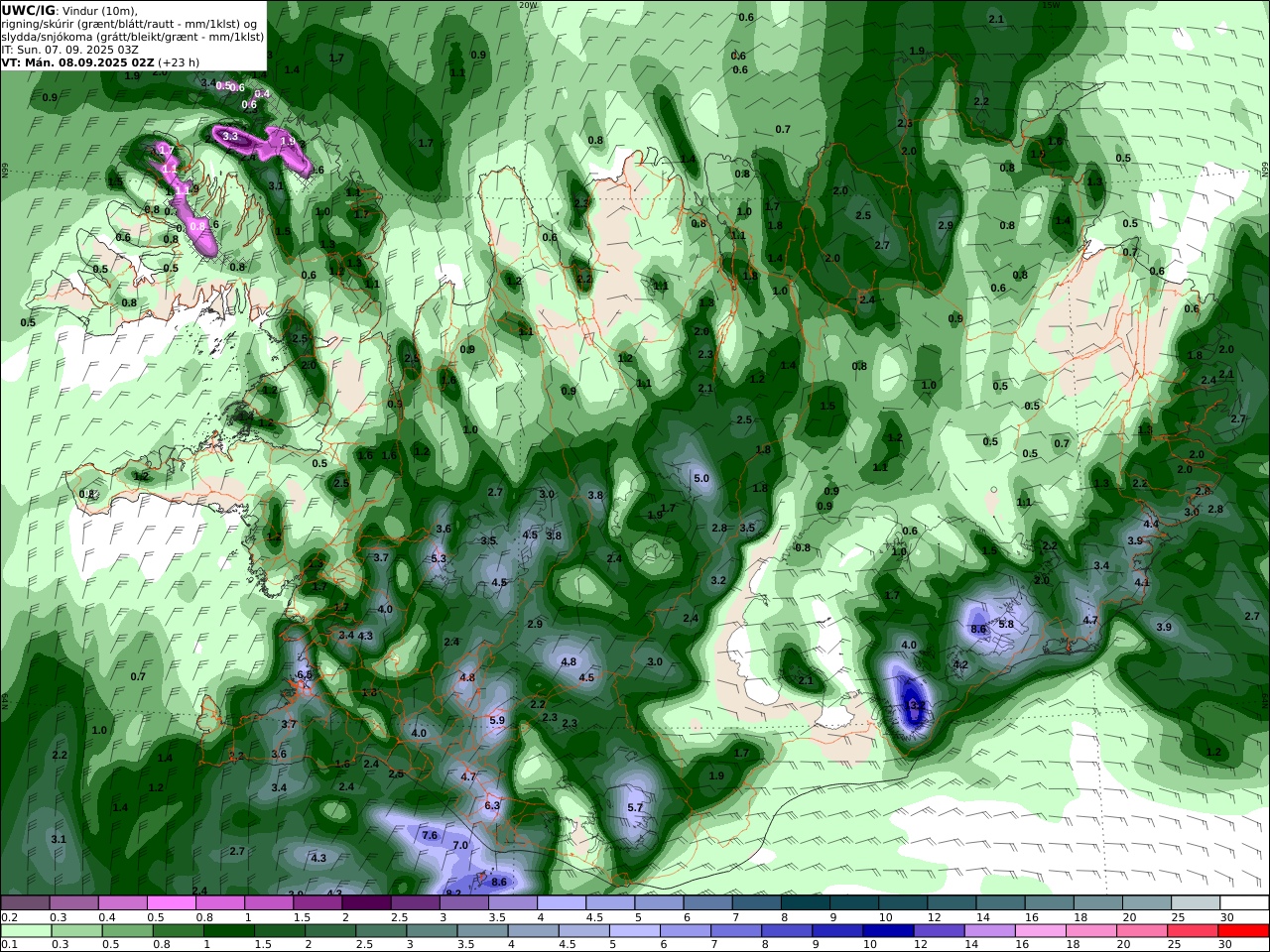Screen dimensions: 1270x952
Task: Click the 4.1 precipitation value on the map
Action: (1142, 583)
